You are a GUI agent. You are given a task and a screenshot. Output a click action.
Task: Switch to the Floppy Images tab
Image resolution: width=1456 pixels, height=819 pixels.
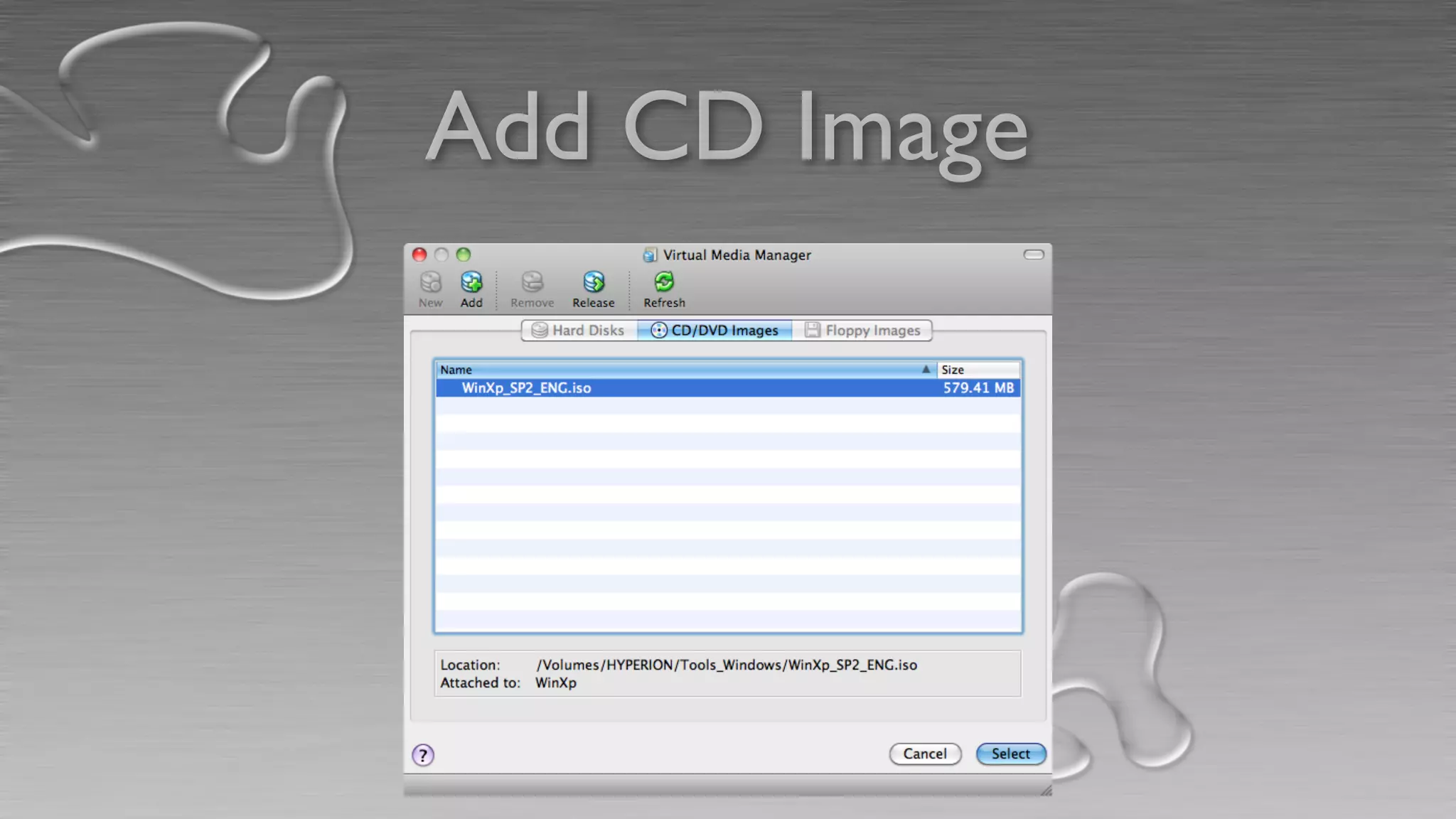tap(862, 331)
